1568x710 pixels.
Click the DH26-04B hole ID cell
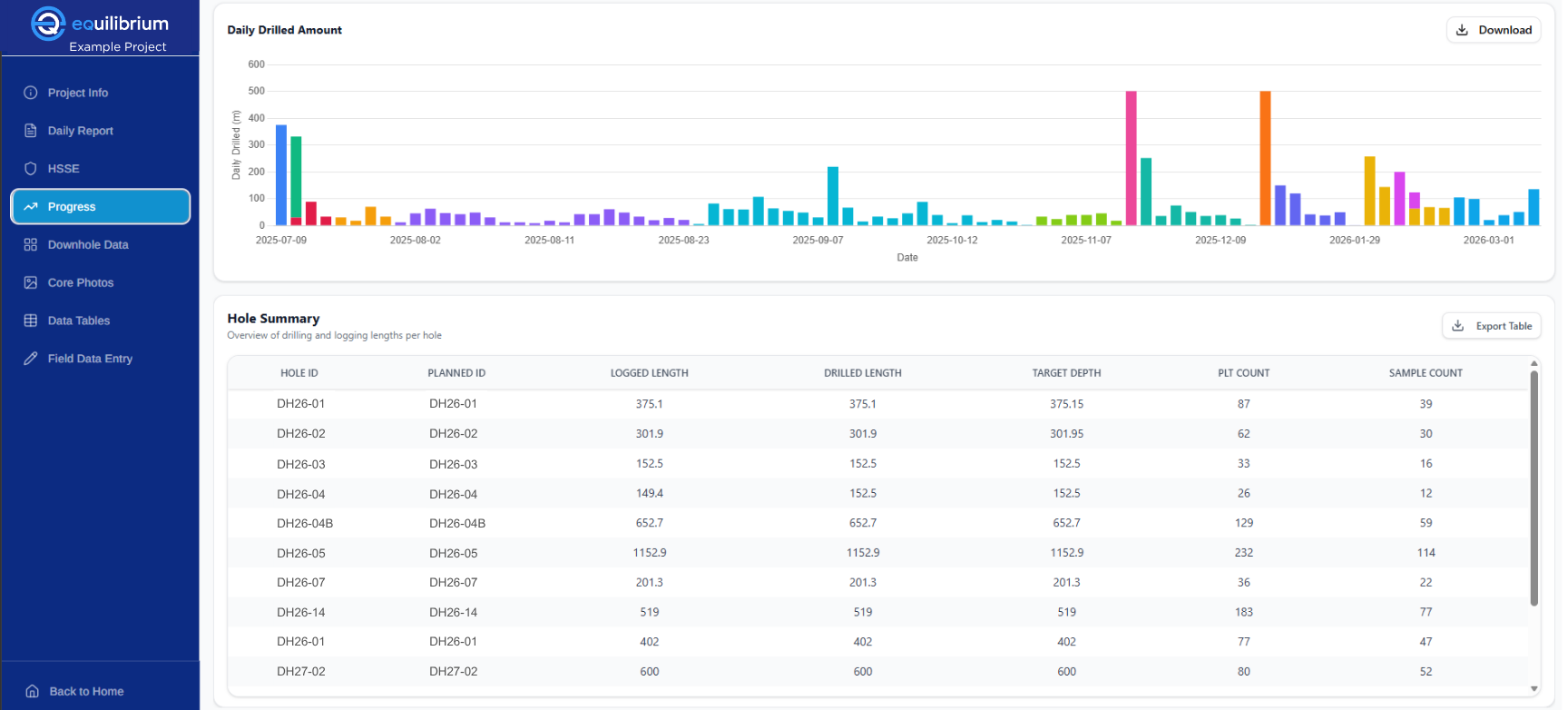[305, 523]
